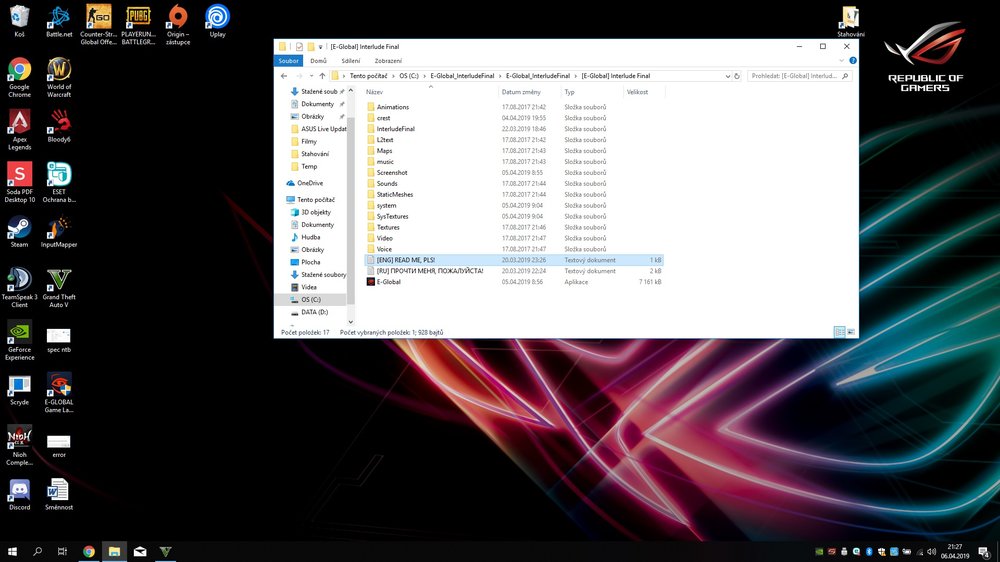Switch to details view in status bar
This screenshot has width=1000, height=562.
point(839,332)
